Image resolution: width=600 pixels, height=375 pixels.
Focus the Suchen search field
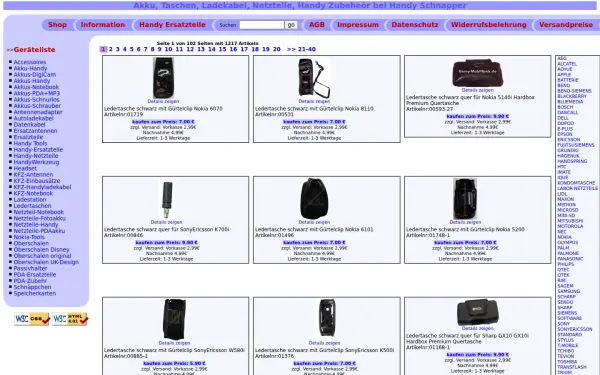click(262, 25)
